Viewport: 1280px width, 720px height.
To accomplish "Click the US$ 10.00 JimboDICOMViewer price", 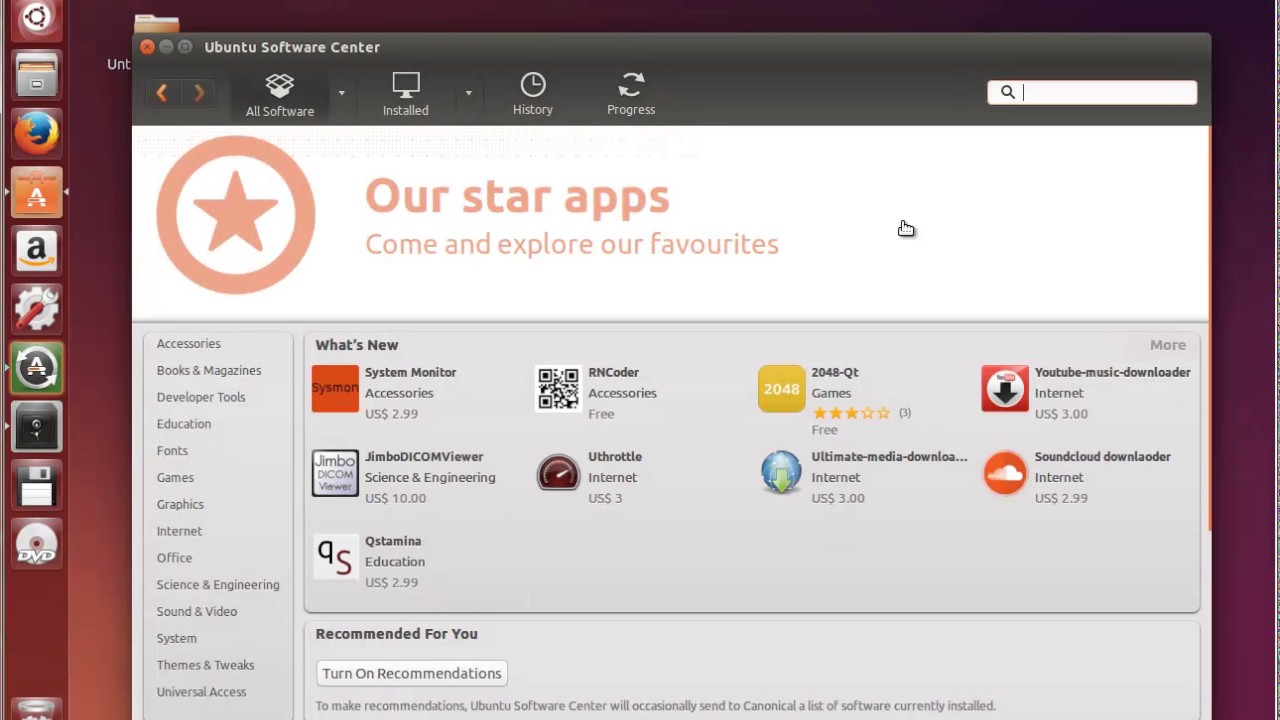I will [x=395, y=498].
